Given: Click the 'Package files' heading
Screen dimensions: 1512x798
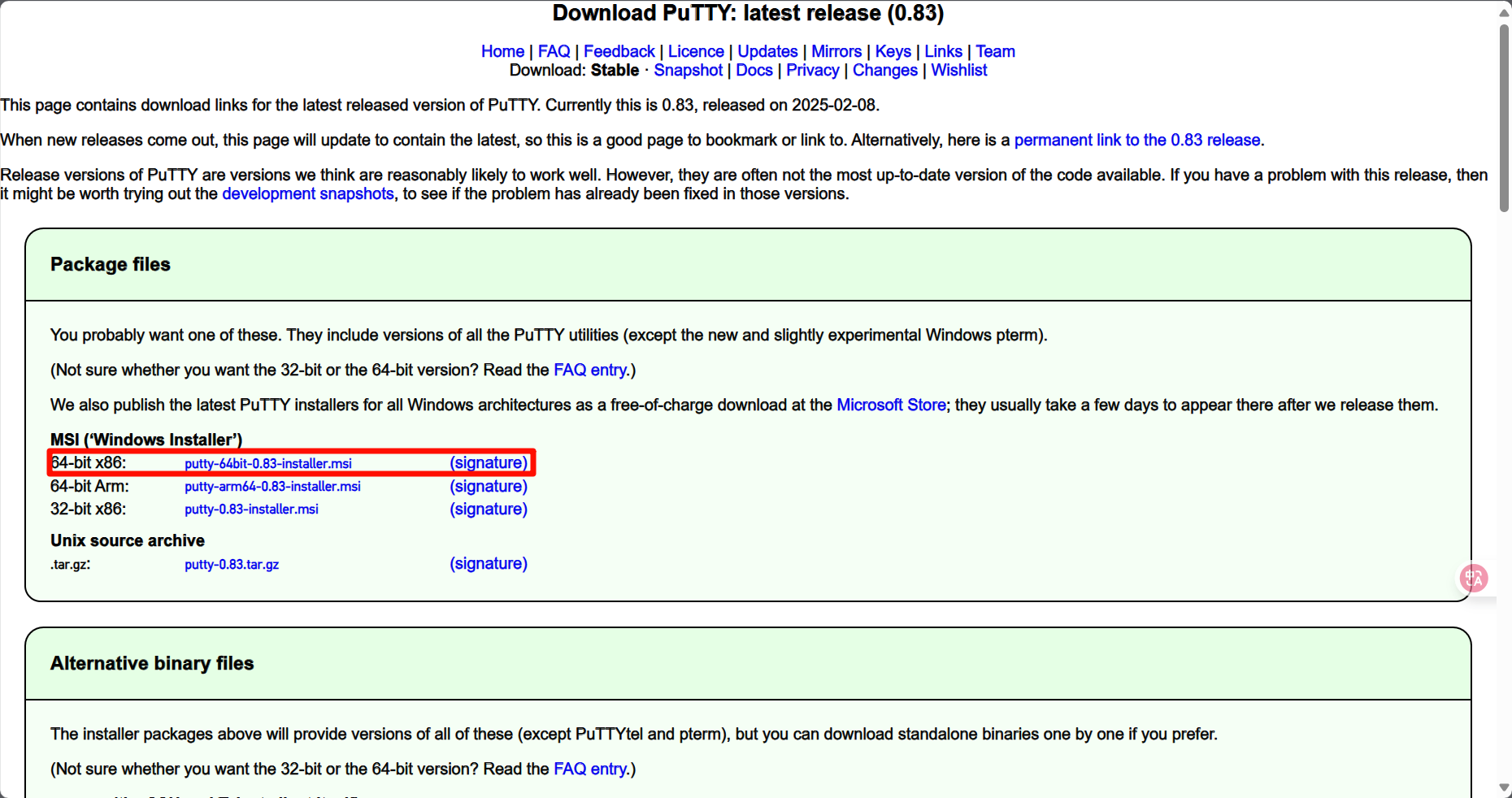Looking at the screenshot, I should [x=111, y=264].
